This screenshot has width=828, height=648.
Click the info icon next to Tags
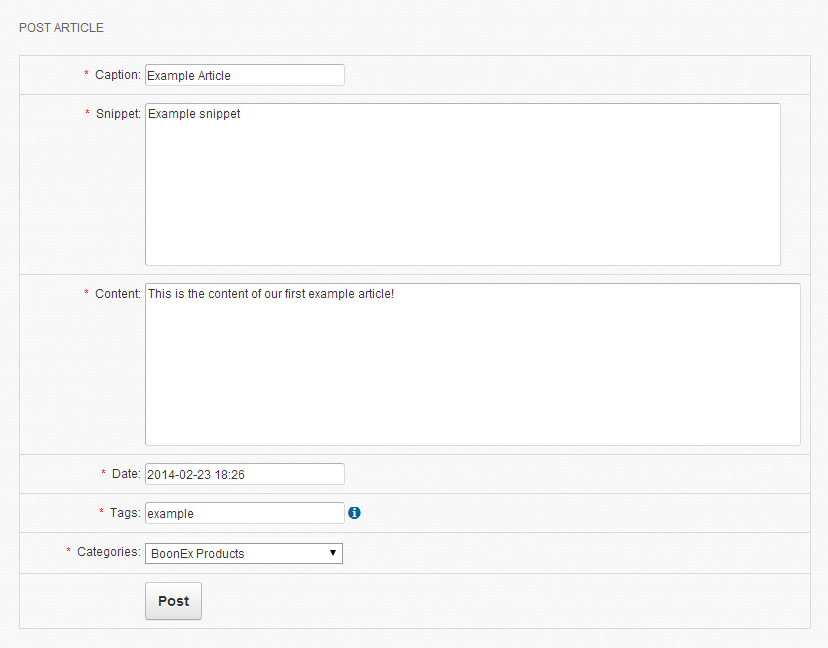click(354, 513)
